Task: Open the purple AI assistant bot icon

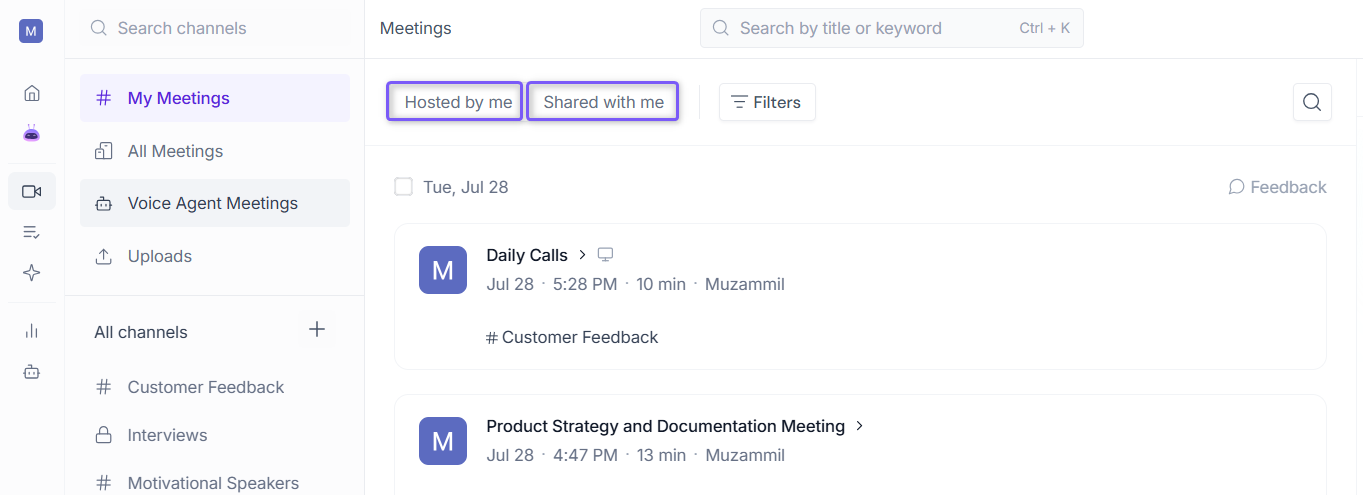Action: pyautogui.click(x=32, y=133)
